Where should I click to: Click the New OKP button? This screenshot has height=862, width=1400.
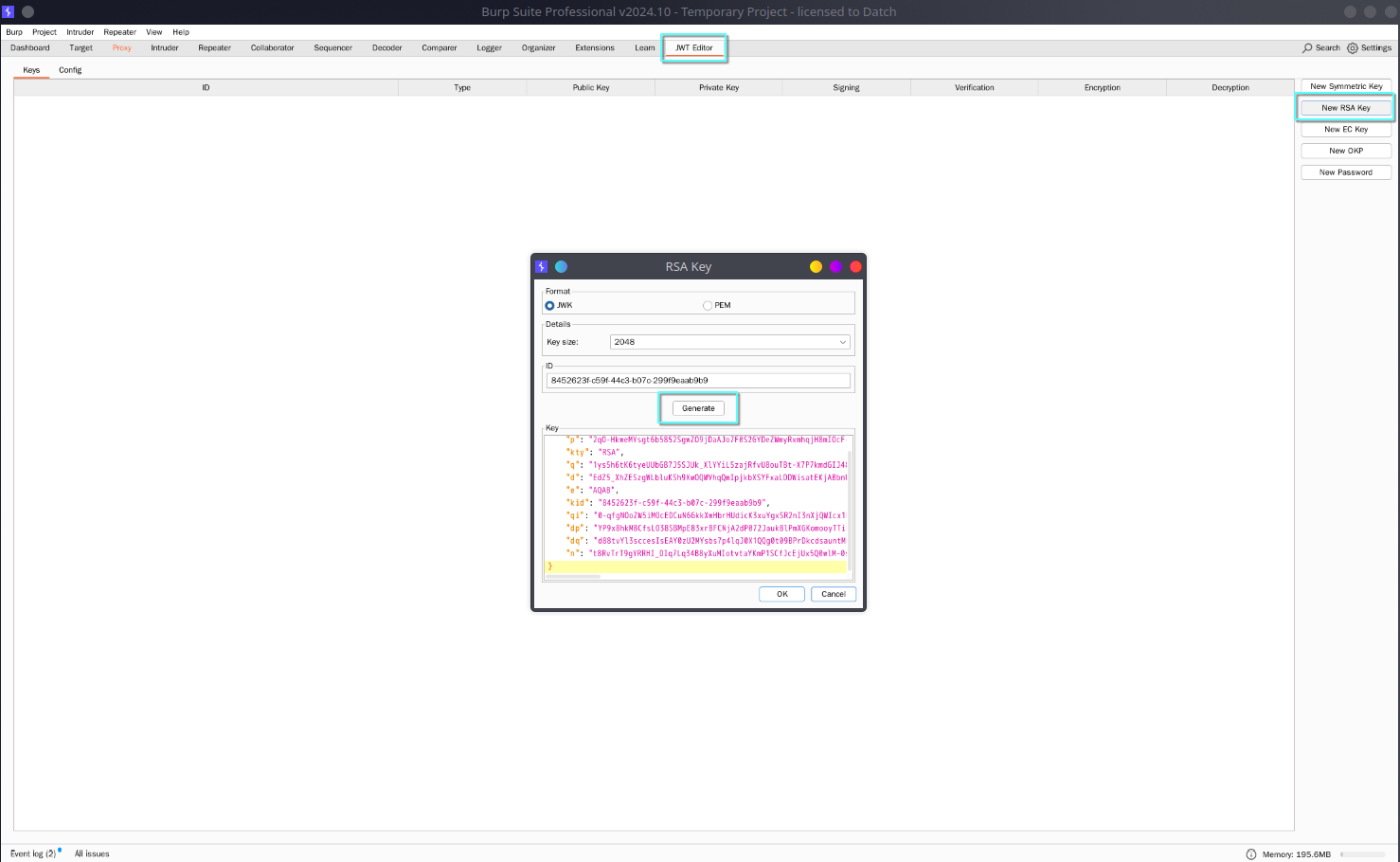[1346, 151]
